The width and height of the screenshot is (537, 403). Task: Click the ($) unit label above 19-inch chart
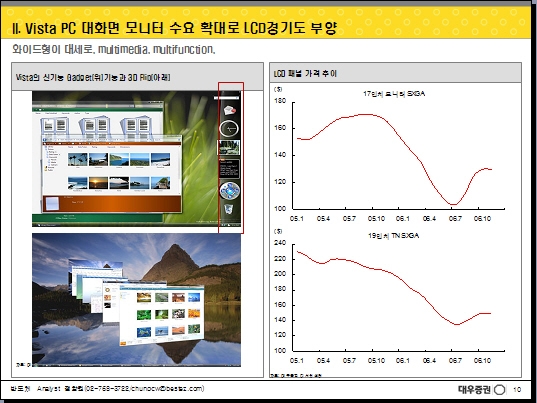click(278, 231)
